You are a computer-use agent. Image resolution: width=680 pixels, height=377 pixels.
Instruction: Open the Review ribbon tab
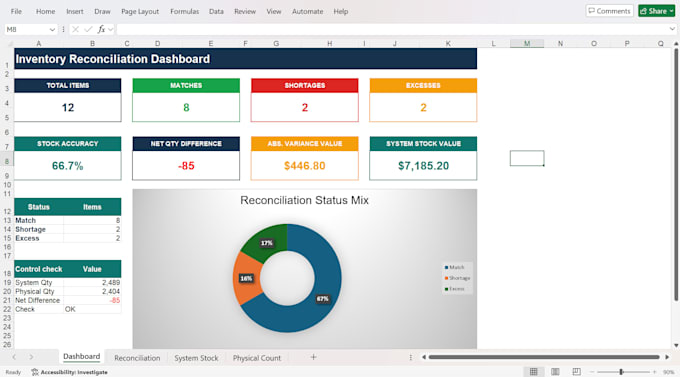click(x=245, y=11)
